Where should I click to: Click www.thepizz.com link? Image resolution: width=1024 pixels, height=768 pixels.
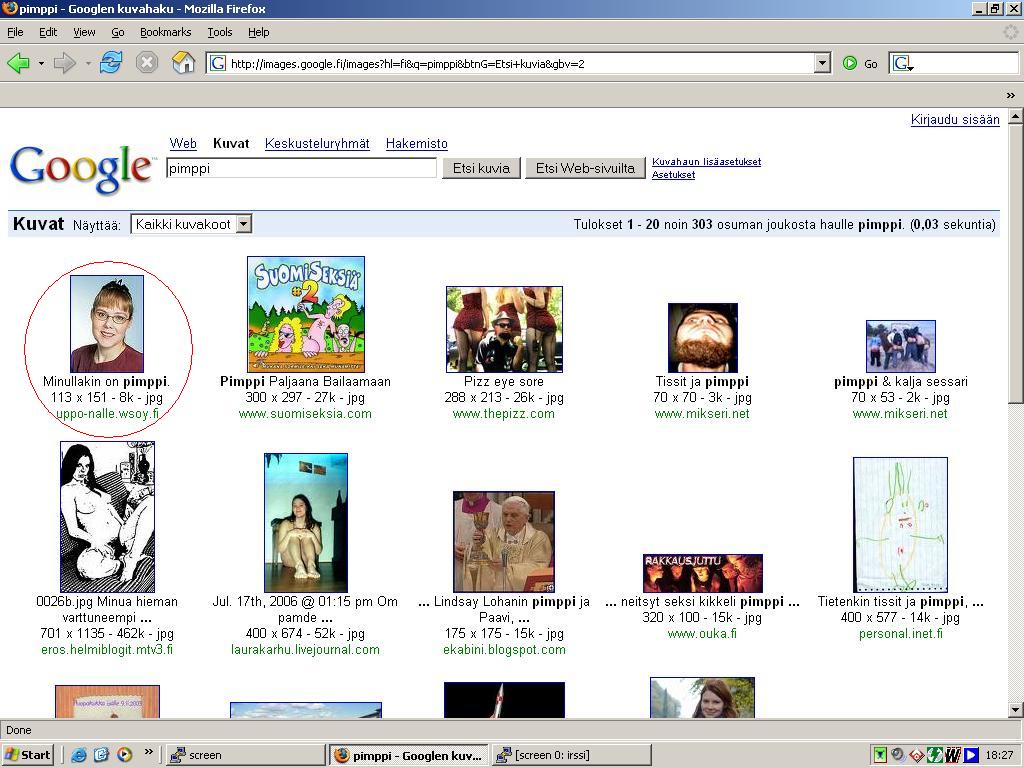point(504,413)
